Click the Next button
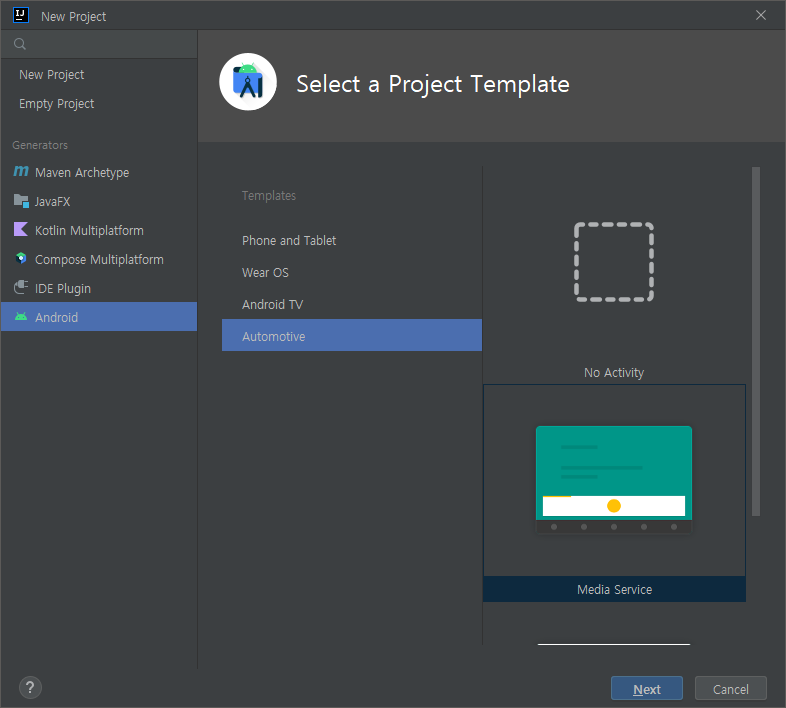The height and width of the screenshot is (708, 786). click(x=647, y=688)
